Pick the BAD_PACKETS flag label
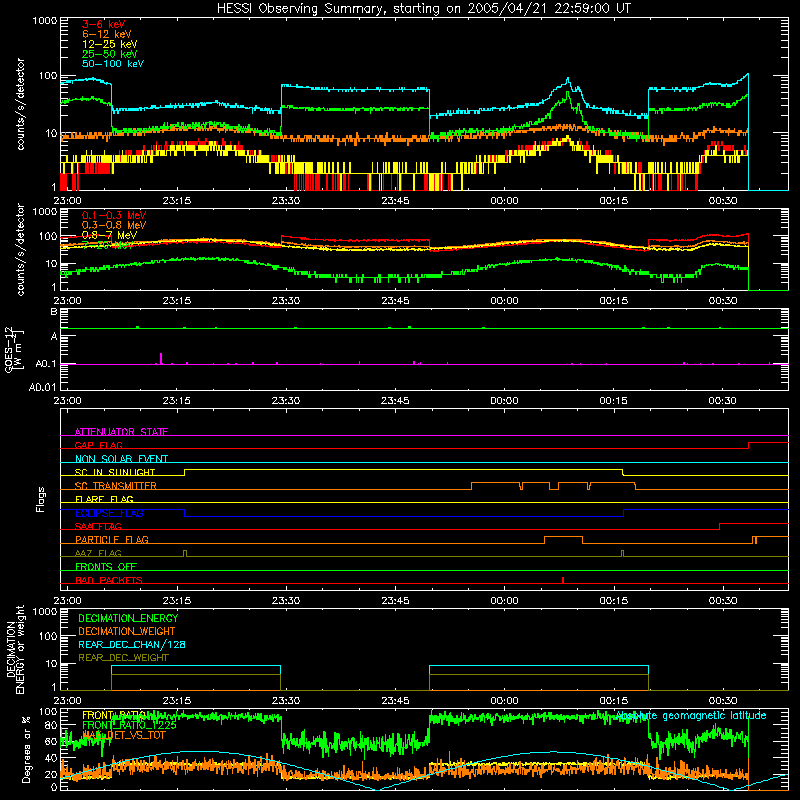 tap(109, 580)
